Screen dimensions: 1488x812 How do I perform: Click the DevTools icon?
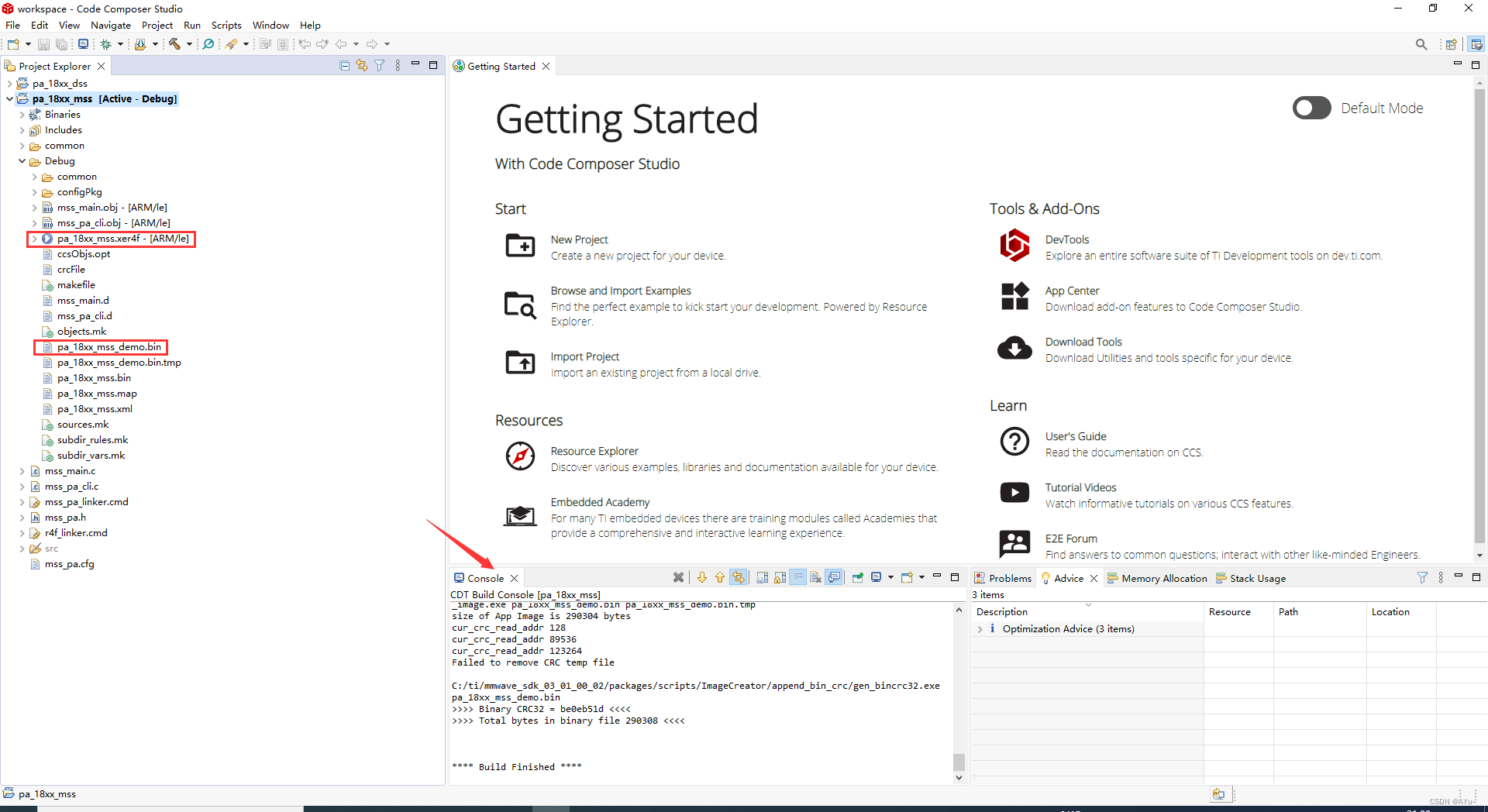(x=1014, y=246)
